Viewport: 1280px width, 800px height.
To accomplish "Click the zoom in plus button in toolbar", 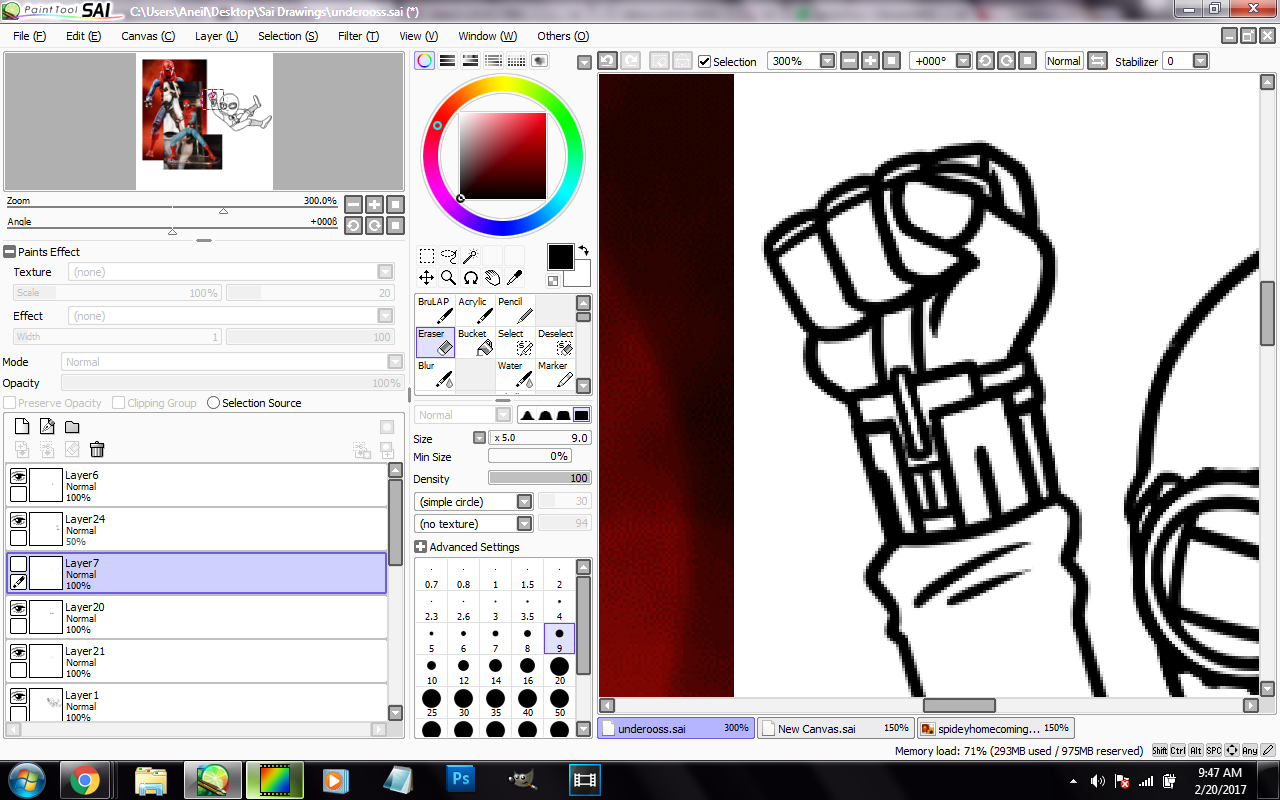I will 870,61.
